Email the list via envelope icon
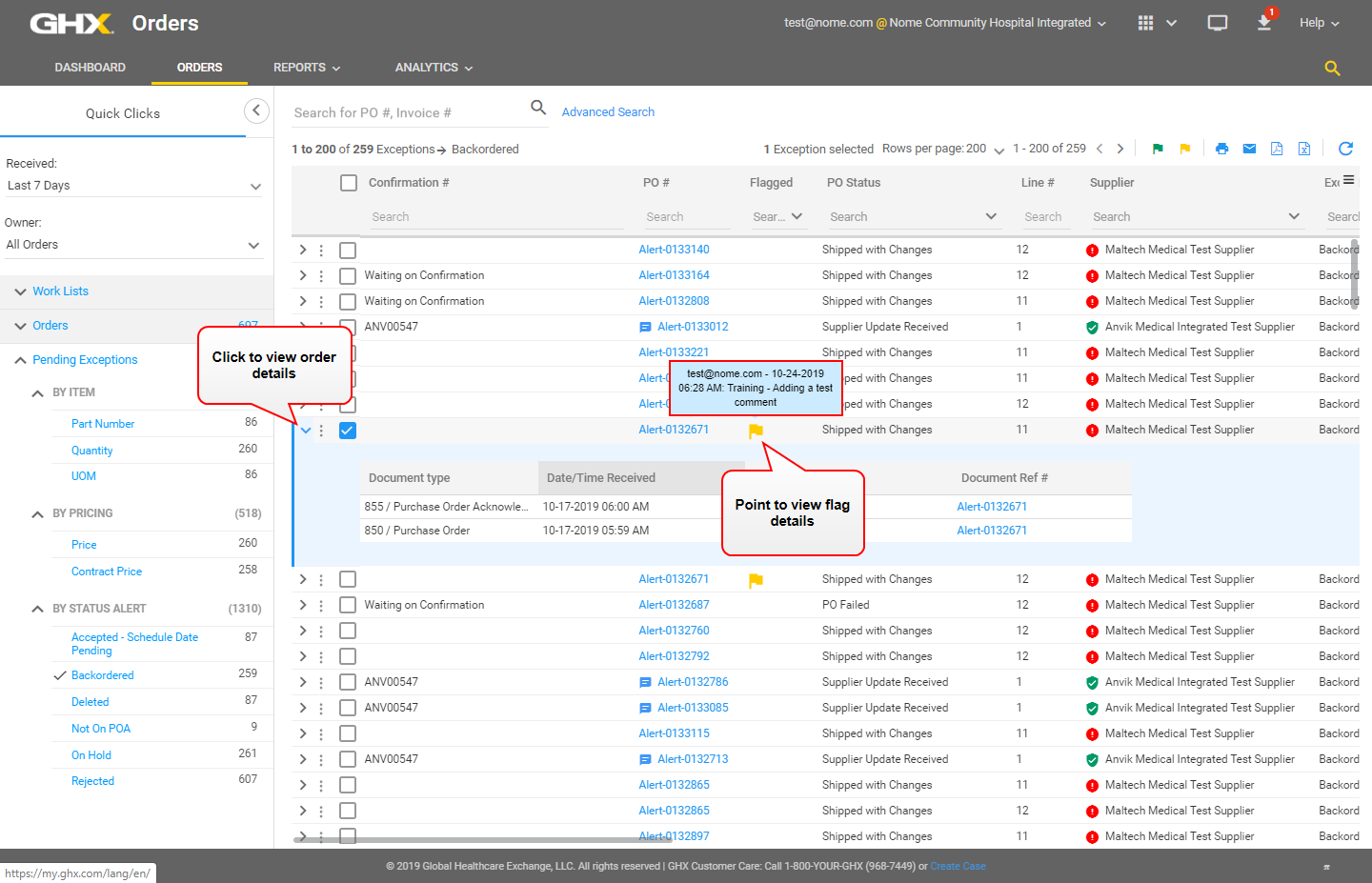1372x883 pixels. coord(1249,149)
